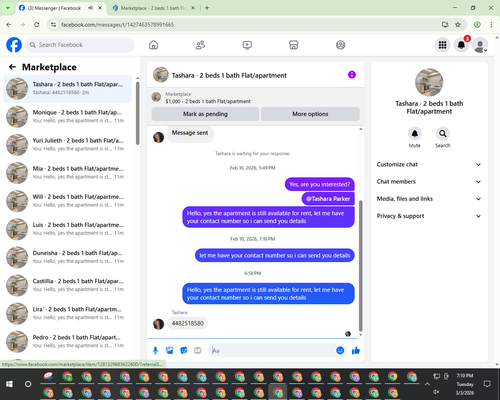The image size is (500, 400).
Task: Search in conversation using the magnifier icon
Action: tap(443, 134)
